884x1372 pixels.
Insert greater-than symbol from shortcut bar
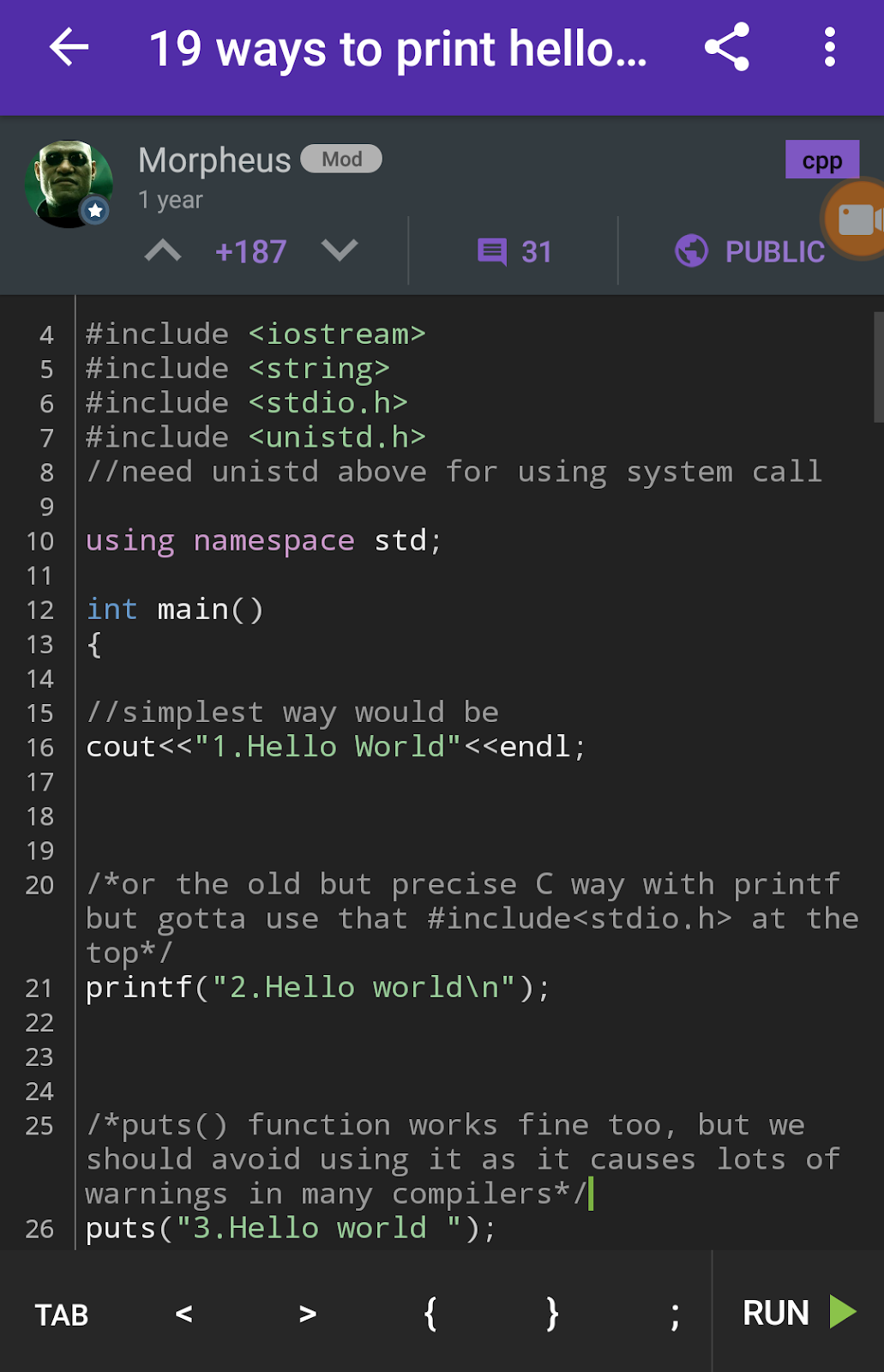[x=308, y=1313]
